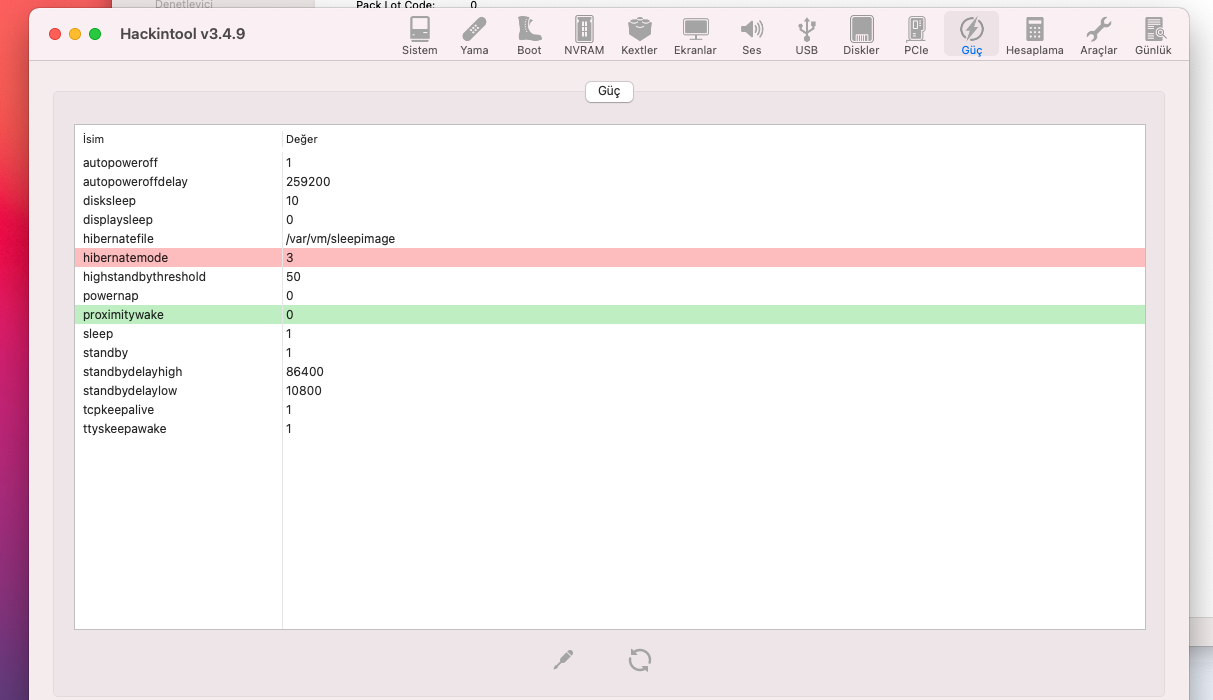The width and height of the screenshot is (1213, 700).
Task: Select the NVRAM toolbar icon
Action: [584, 35]
